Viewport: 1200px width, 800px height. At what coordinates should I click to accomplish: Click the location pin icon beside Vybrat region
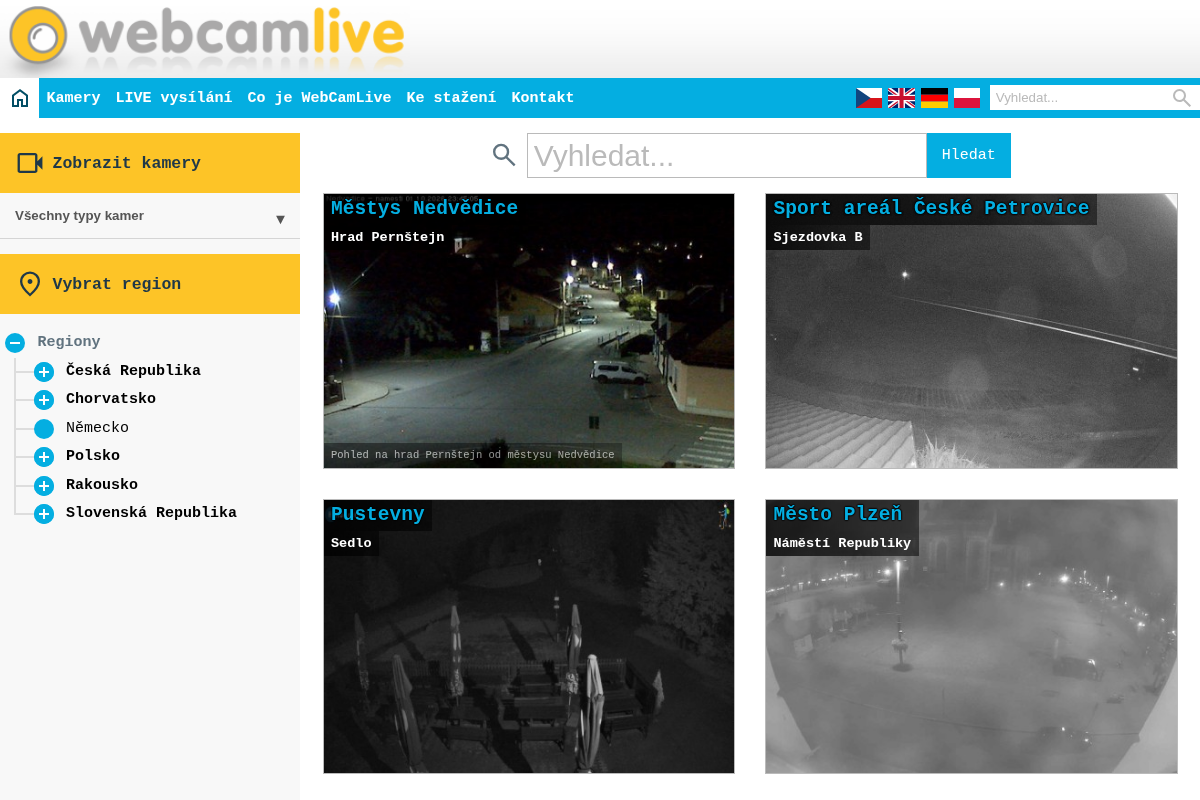[30, 284]
